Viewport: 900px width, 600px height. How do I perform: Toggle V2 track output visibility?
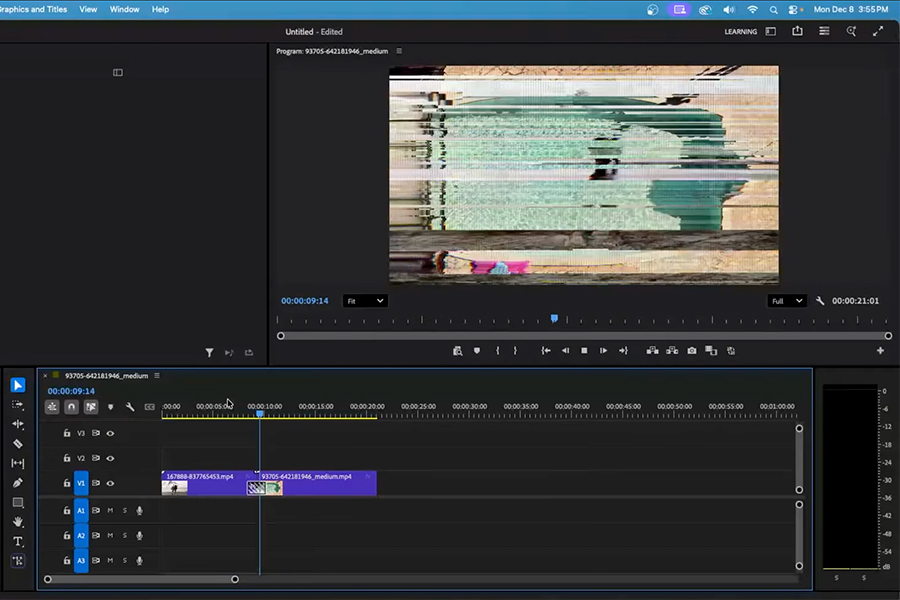[x=110, y=457]
